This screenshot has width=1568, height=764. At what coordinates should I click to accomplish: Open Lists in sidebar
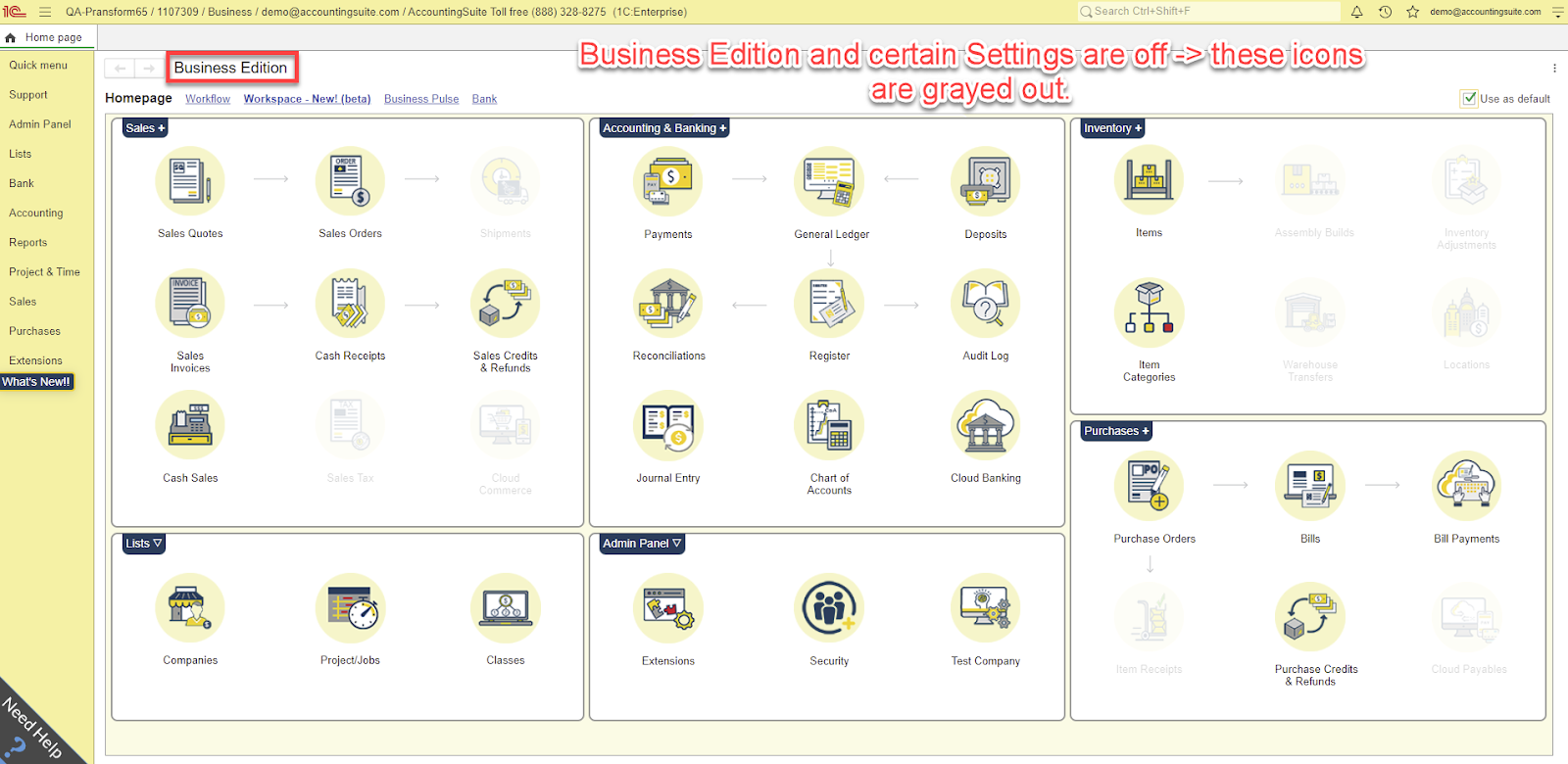(x=21, y=154)
